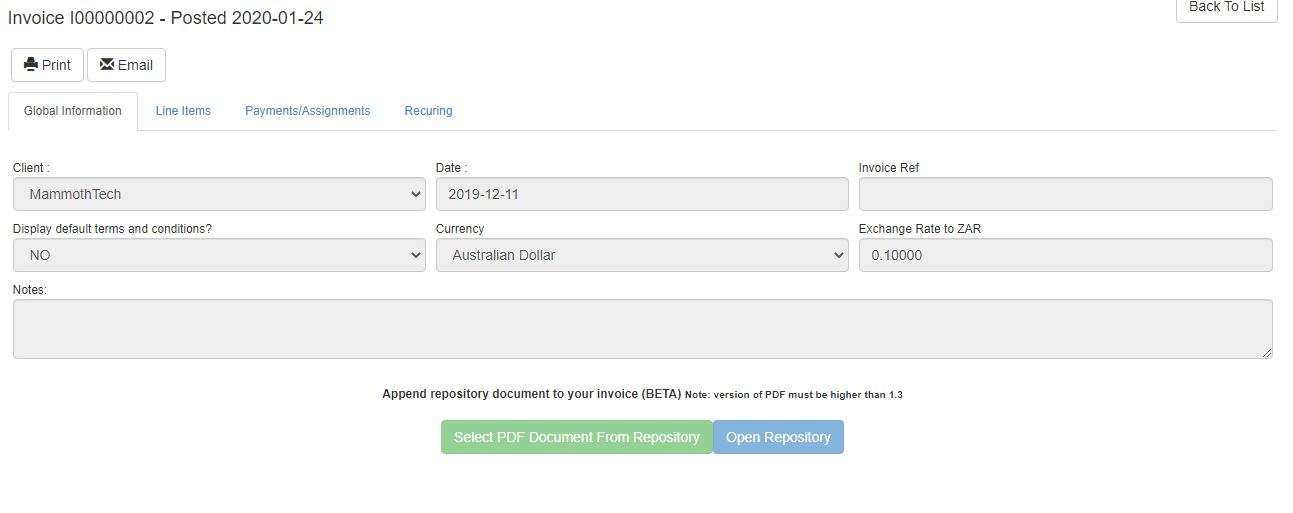Click the envelope icon to email invoice
The image size is (1293, 513).
[107, 65]
